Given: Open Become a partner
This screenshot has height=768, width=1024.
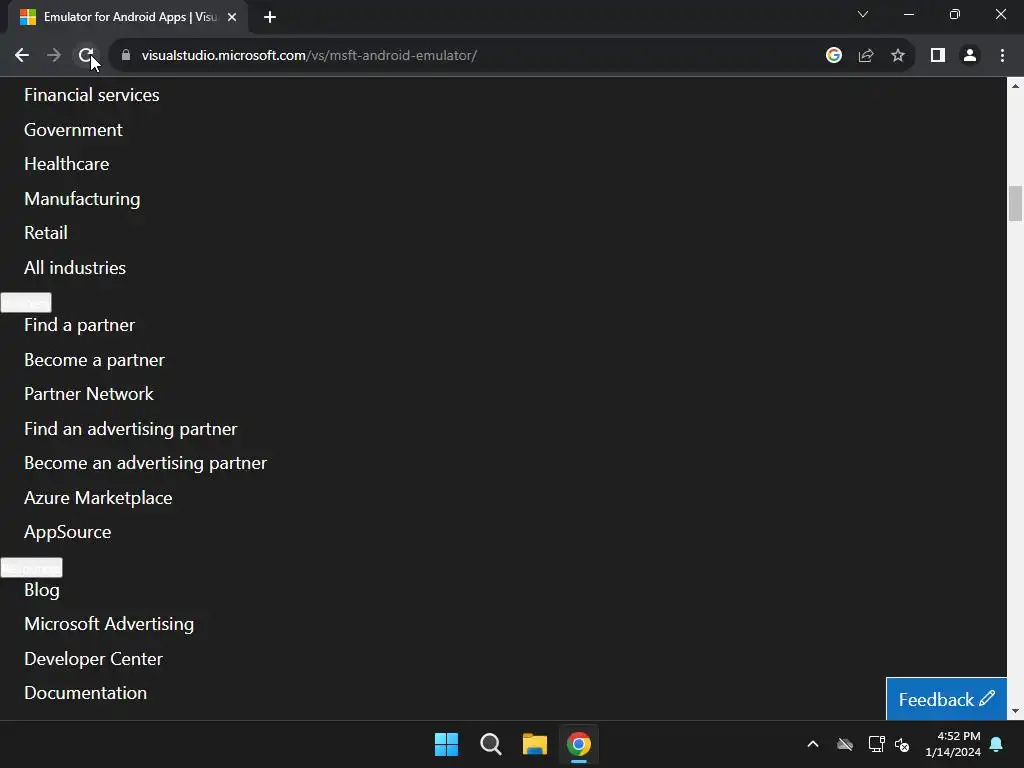Looking at the screenshot, I should (x=95, y=360).
